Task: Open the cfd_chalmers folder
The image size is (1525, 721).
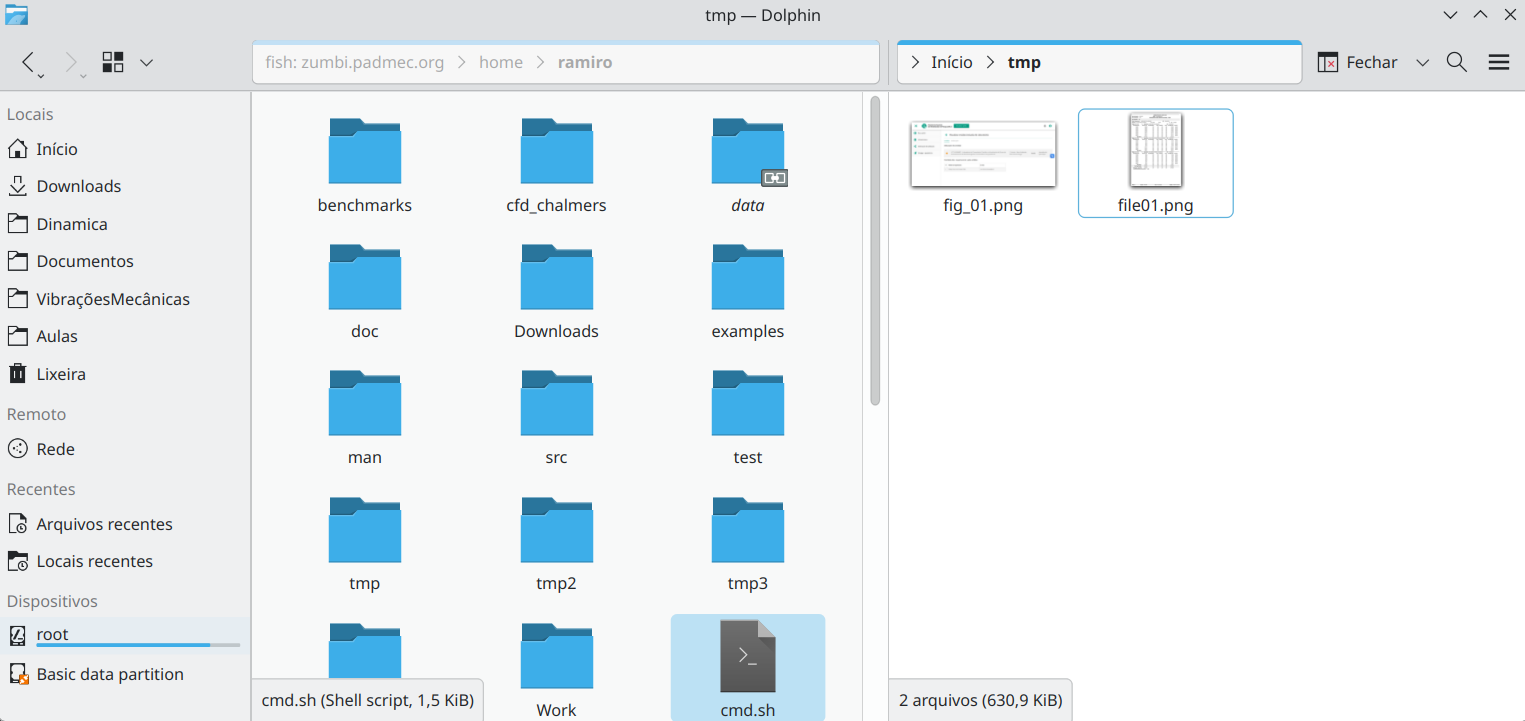Action: click(x=556, y=165)
